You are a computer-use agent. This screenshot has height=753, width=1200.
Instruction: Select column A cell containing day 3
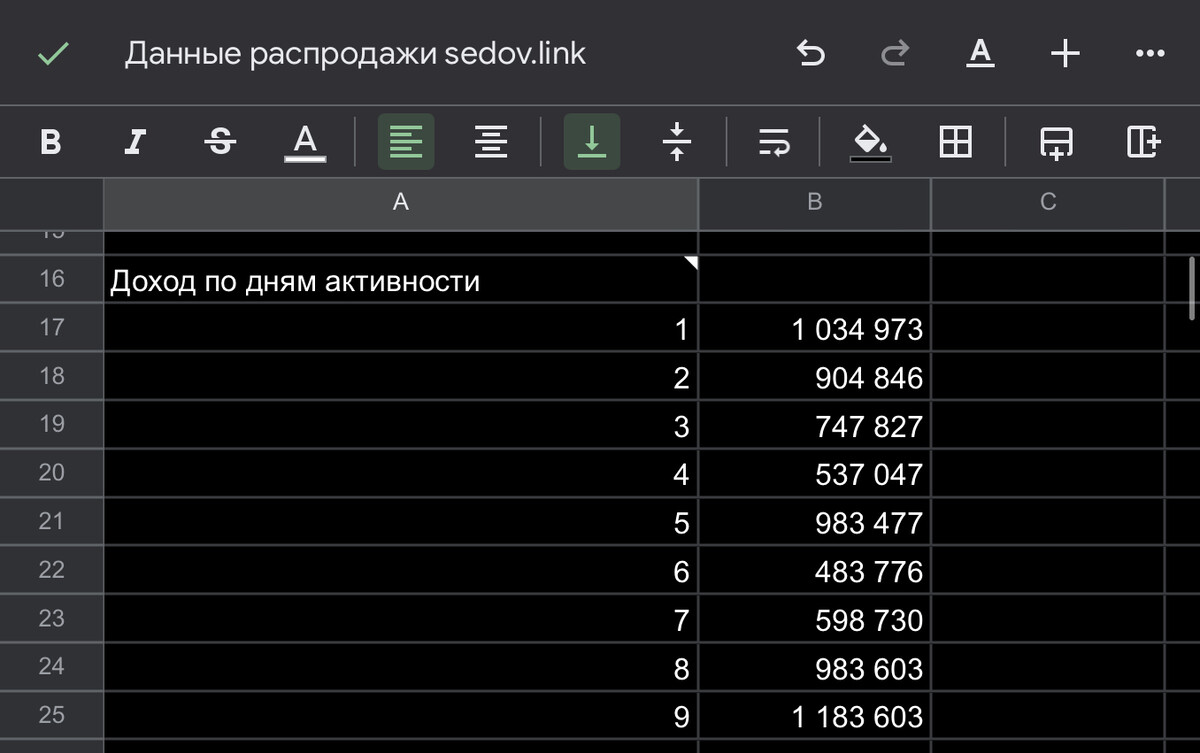401,425
